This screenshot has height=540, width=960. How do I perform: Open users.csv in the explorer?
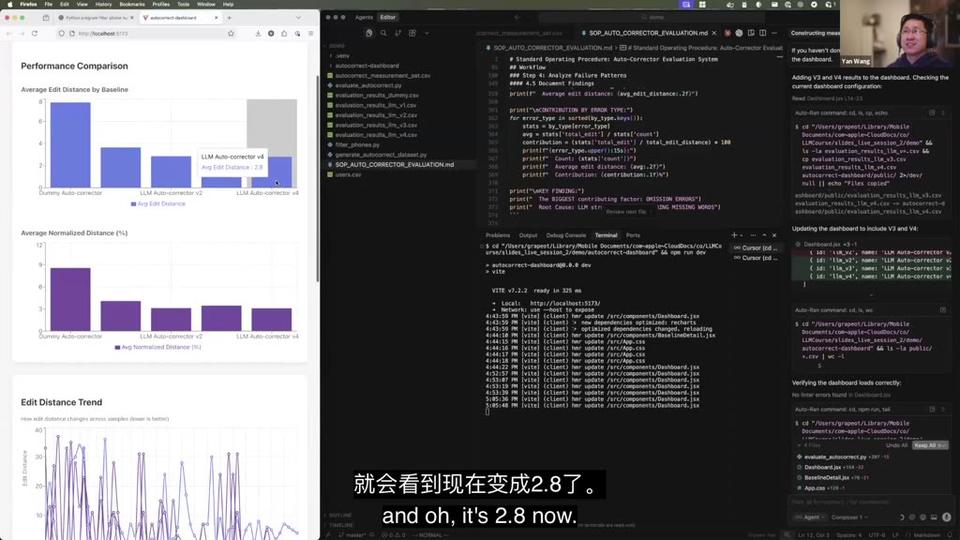(x=348, y=174)
